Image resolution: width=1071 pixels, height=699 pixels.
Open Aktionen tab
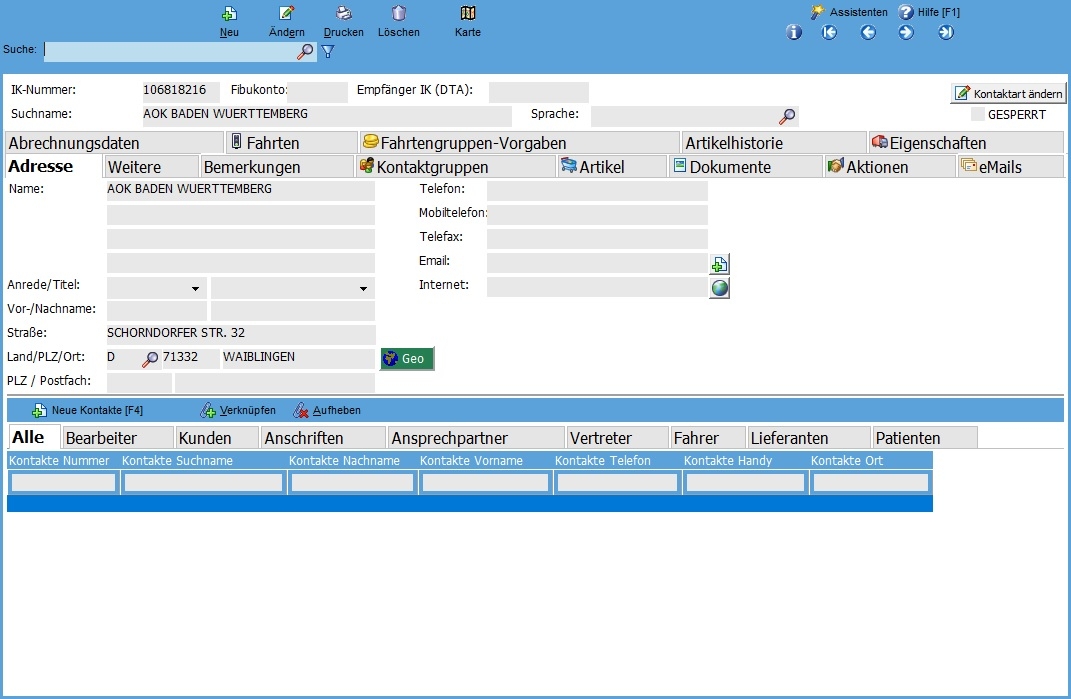(889, 167)
